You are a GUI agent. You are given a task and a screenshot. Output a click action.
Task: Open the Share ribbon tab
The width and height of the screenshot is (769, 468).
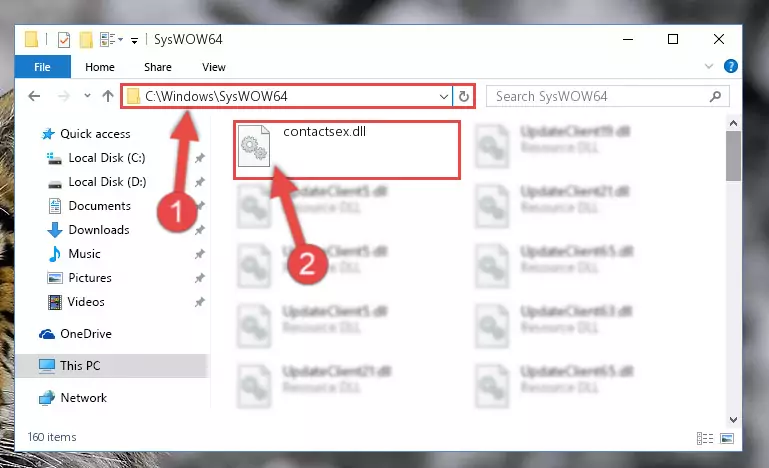(x=157, y=67)
